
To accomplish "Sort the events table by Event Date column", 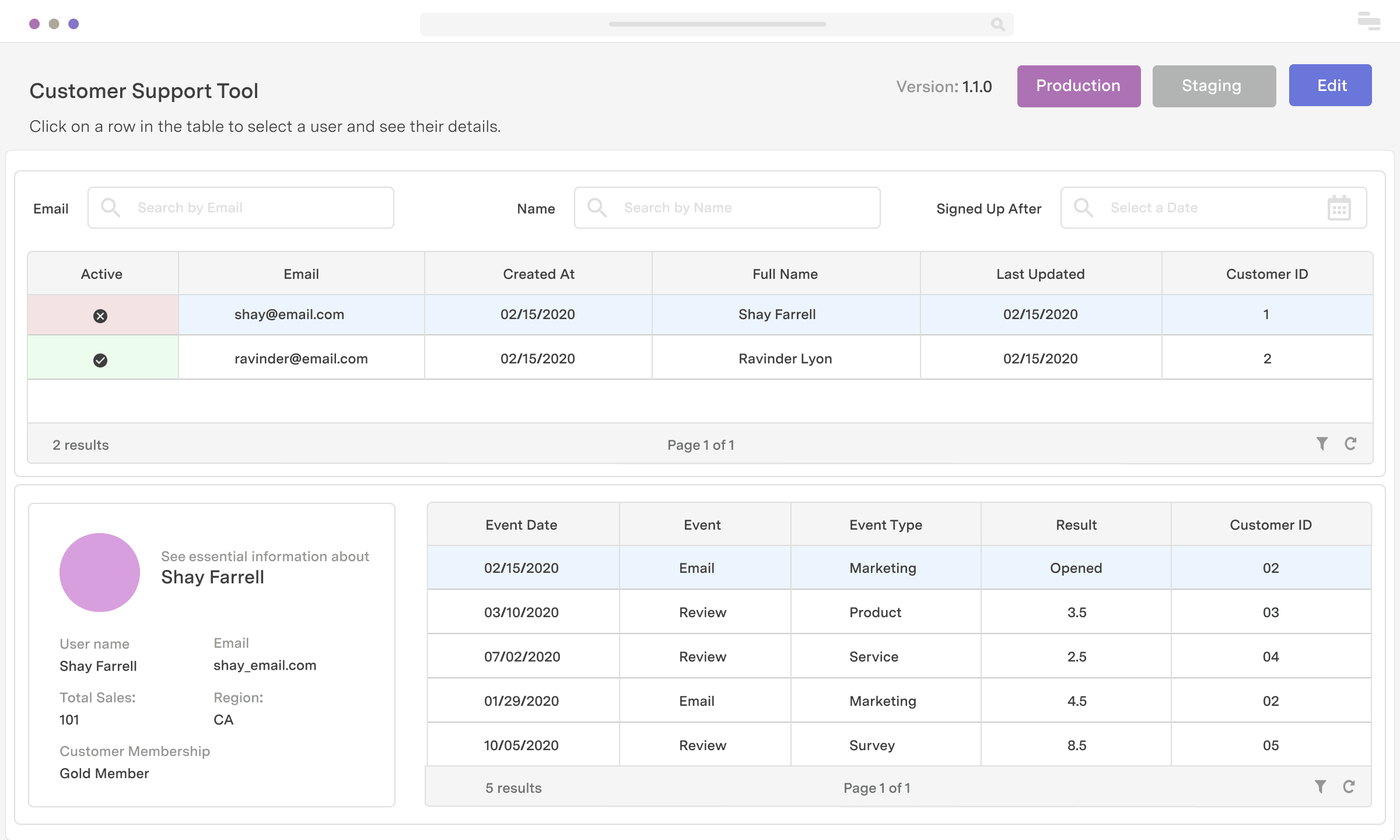I will [x=521, y=524].
